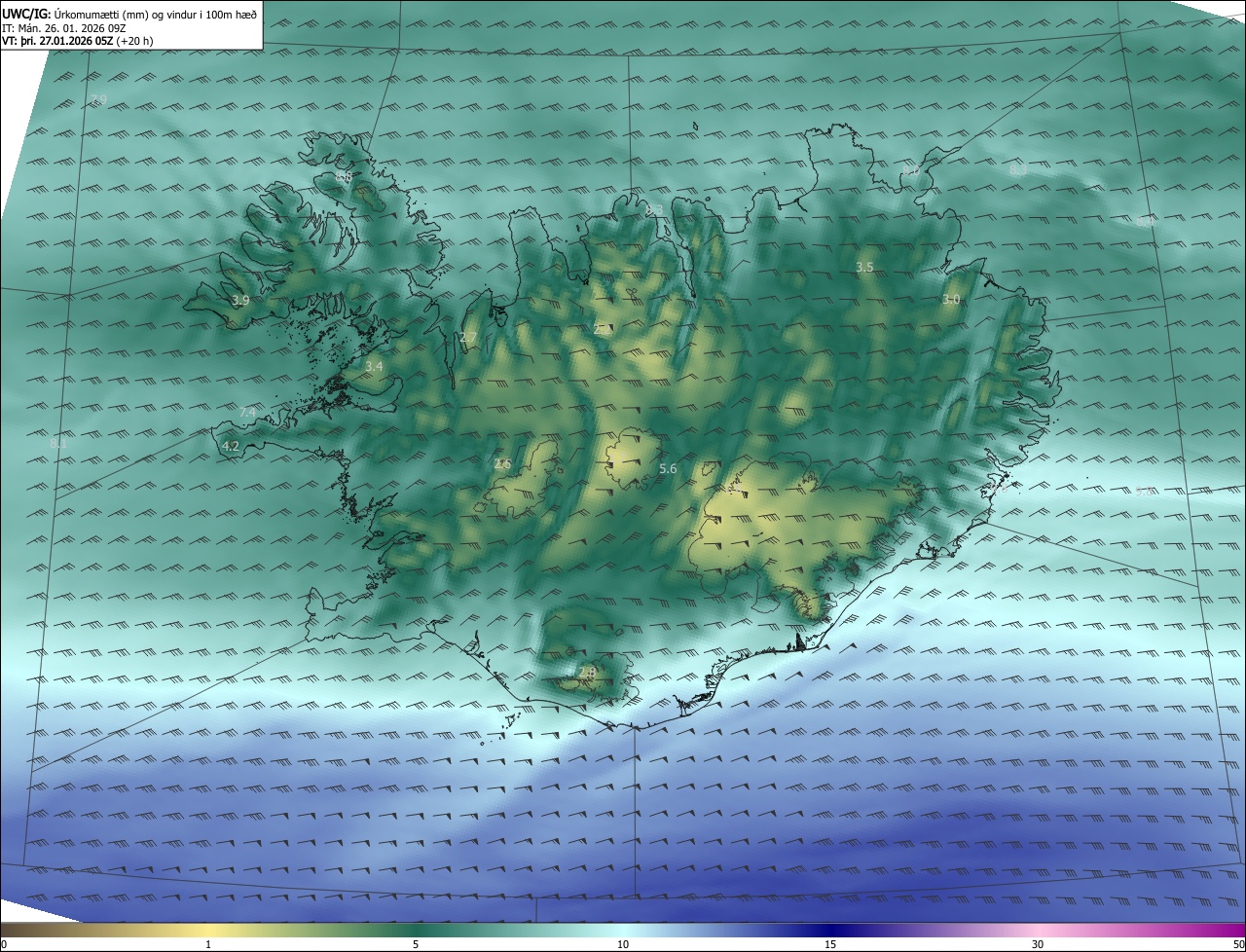Click the 2.7 value label on the map

[x=468, y=337]
